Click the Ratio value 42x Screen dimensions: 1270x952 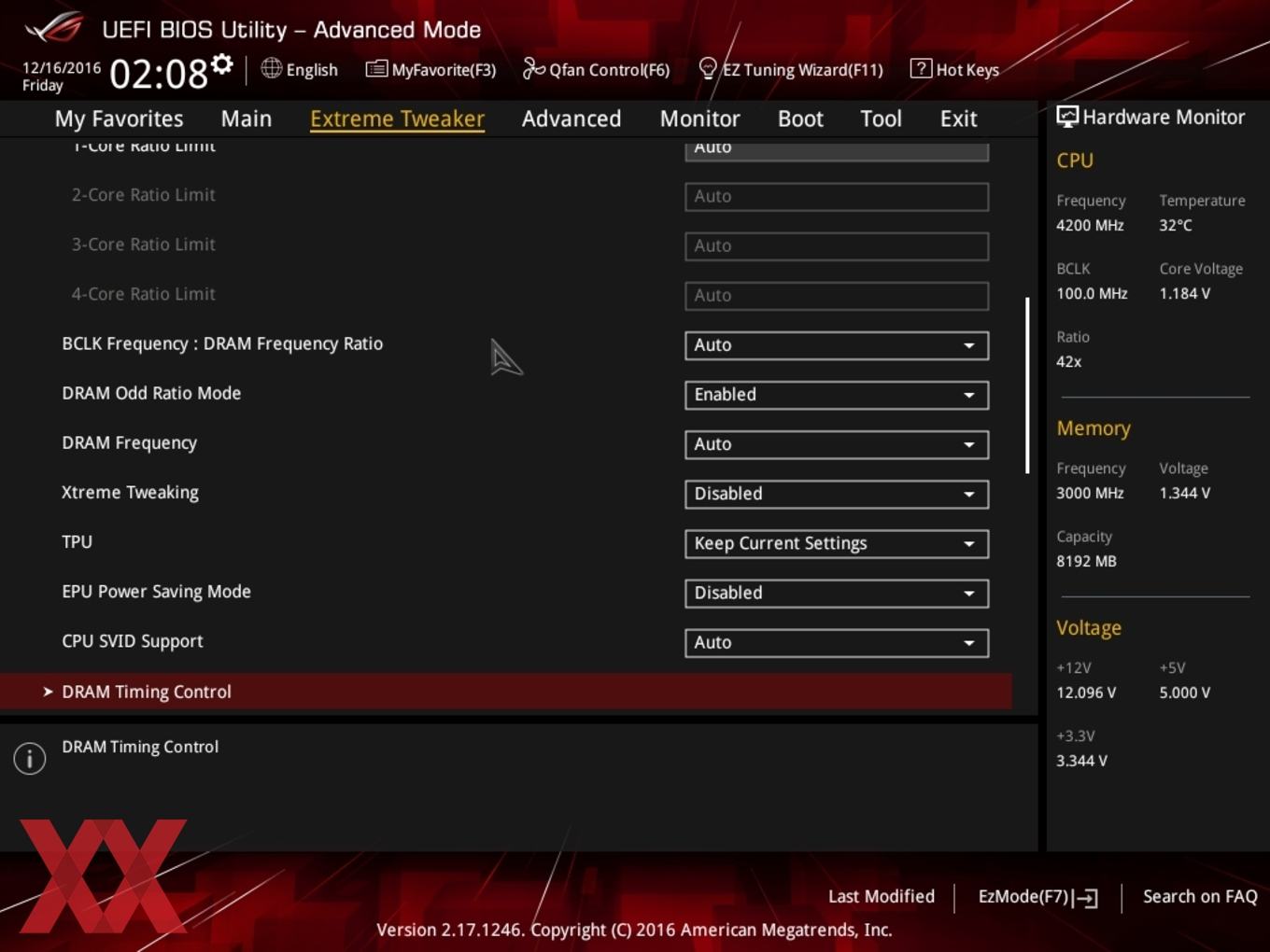tap(1069, 361)
